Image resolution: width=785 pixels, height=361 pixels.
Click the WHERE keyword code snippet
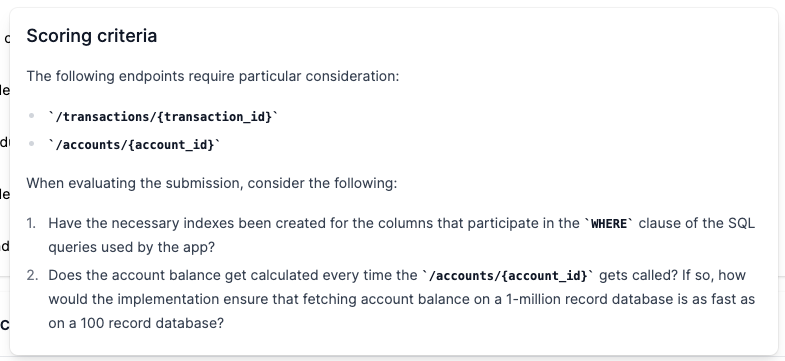coord(609,223)
